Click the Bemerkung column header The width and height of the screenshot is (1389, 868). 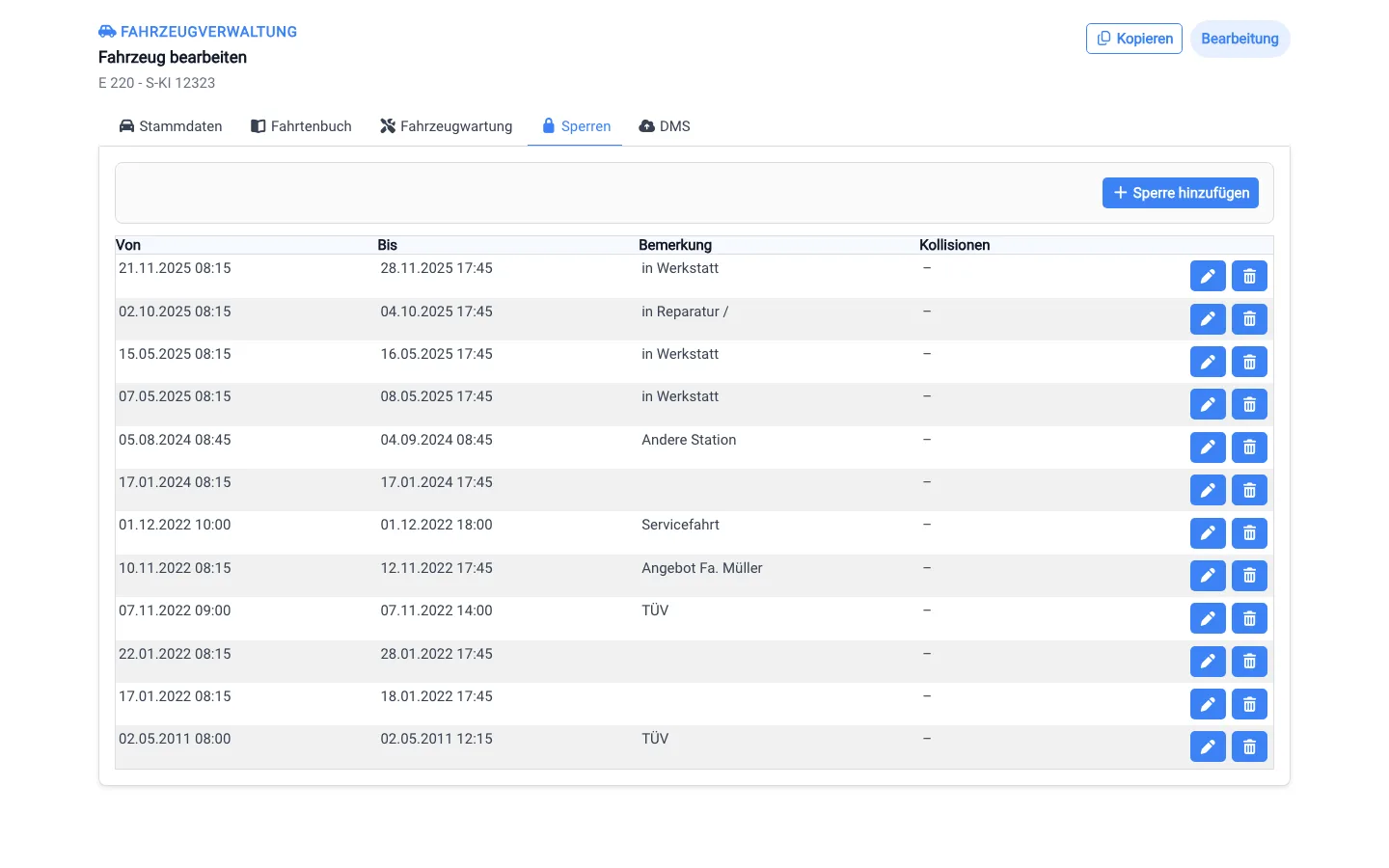tap(675, 245)
